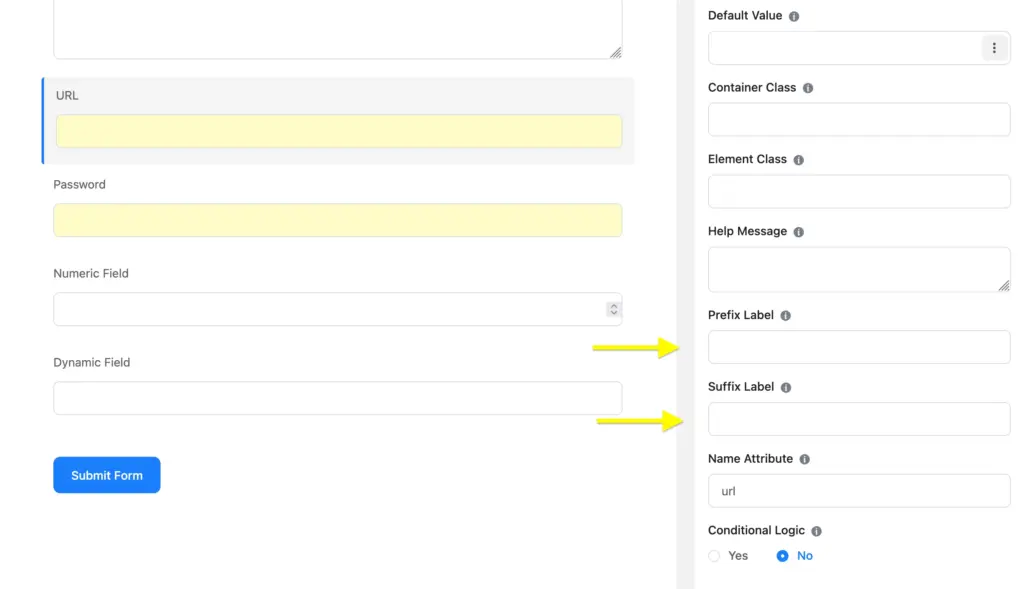Open the Name Attribute info tooltip
The width and height of the screenshot is (1024, 589).
(x=806, y=458)
